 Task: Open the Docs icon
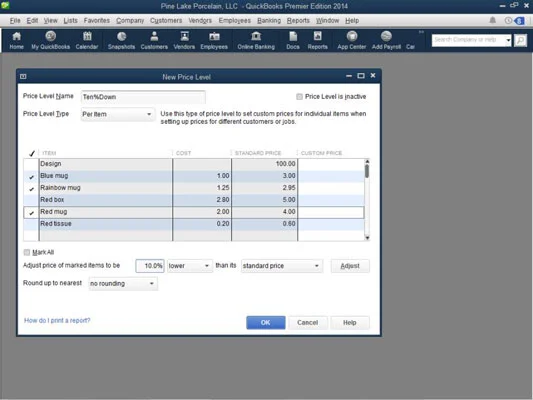pos(293,40)
